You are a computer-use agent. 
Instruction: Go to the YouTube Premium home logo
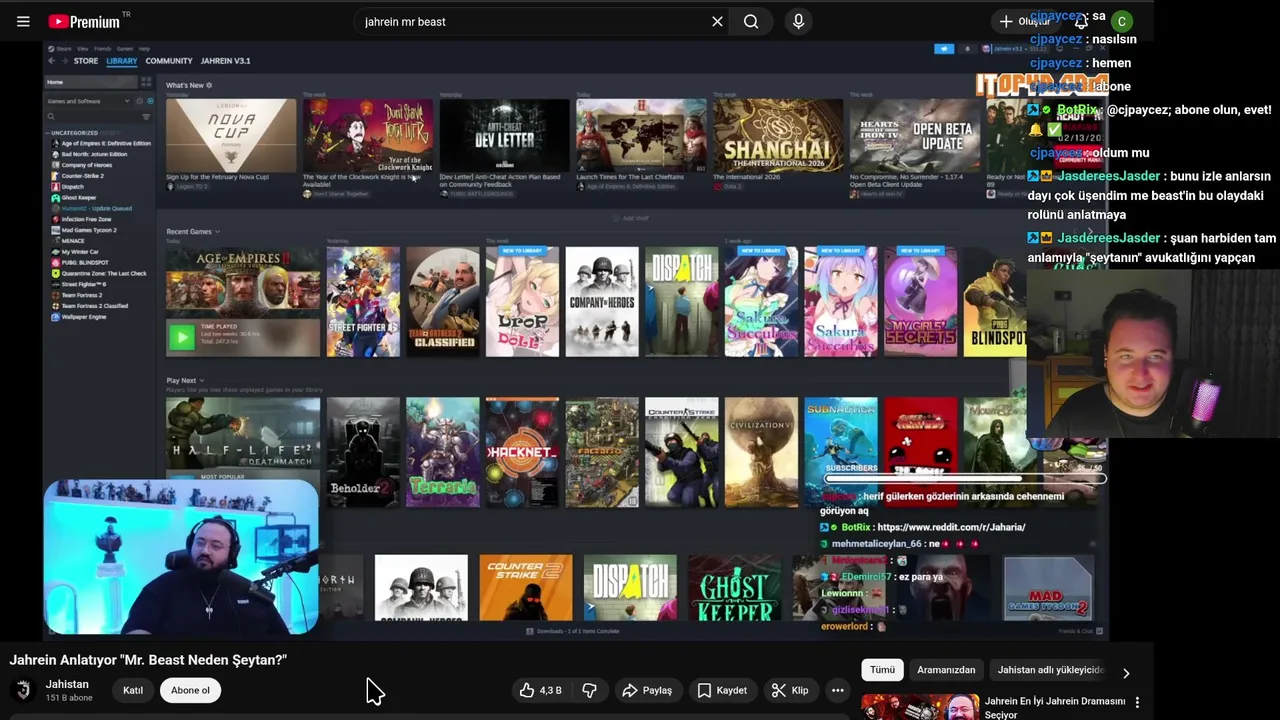click(x=86, y=21)
